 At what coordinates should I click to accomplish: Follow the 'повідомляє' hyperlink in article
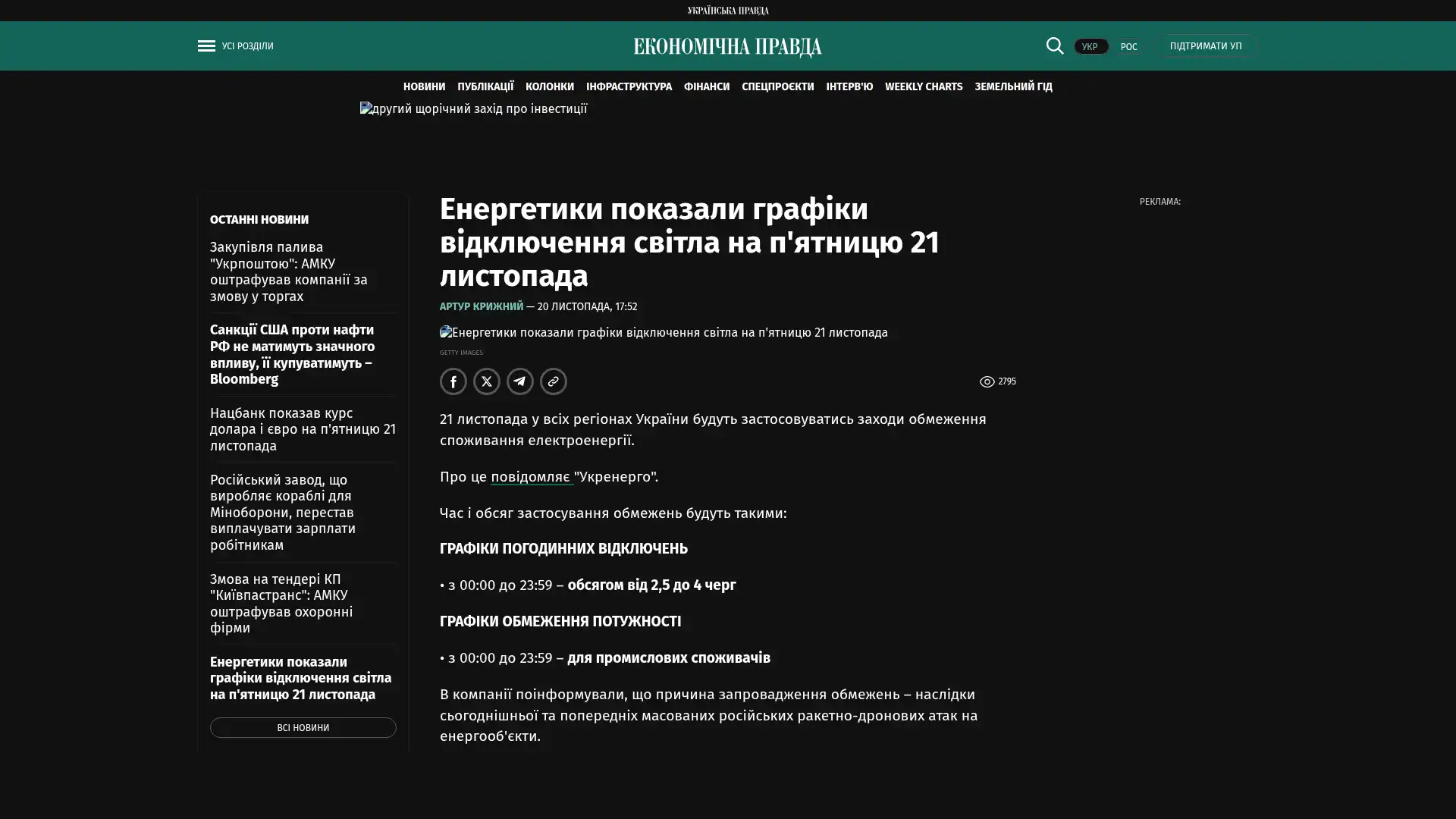(x=531, y=477)
